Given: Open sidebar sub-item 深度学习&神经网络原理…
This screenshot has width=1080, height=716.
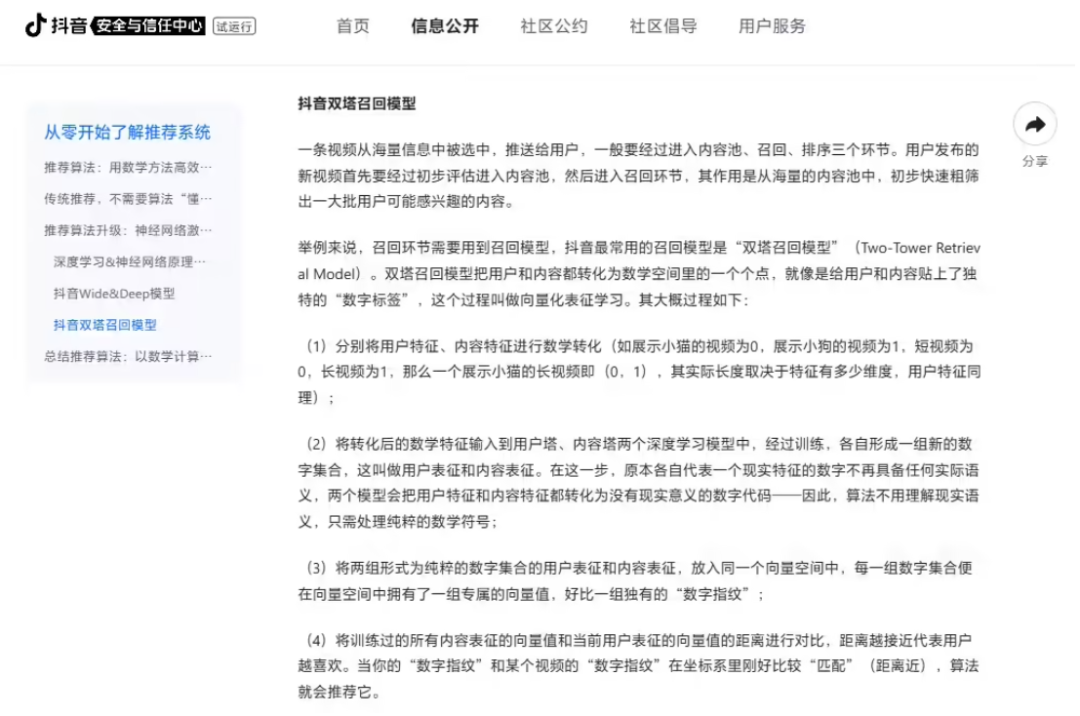Looking at the screenshot, I should pos(130,262).
